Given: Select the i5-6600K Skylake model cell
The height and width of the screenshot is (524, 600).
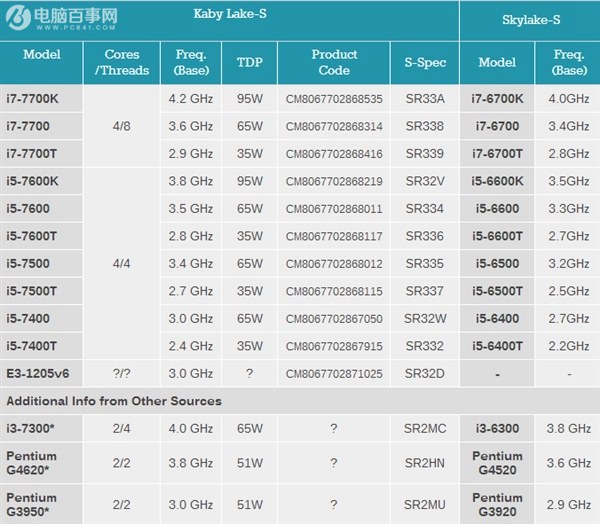Looking at the screenshot, I should tap(497, 181).
